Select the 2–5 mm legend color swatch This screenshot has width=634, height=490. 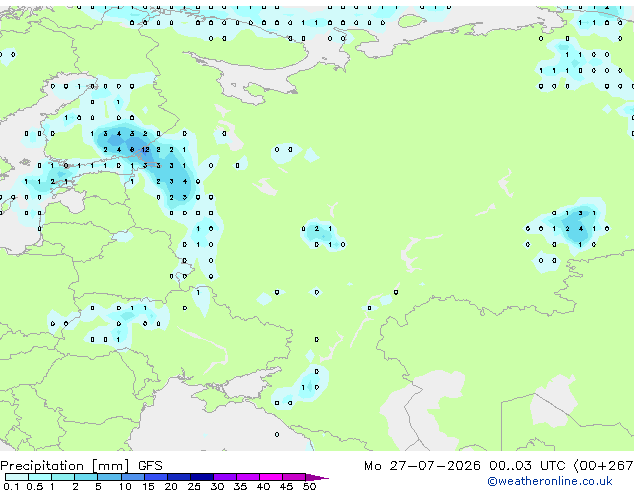(86, 477)
